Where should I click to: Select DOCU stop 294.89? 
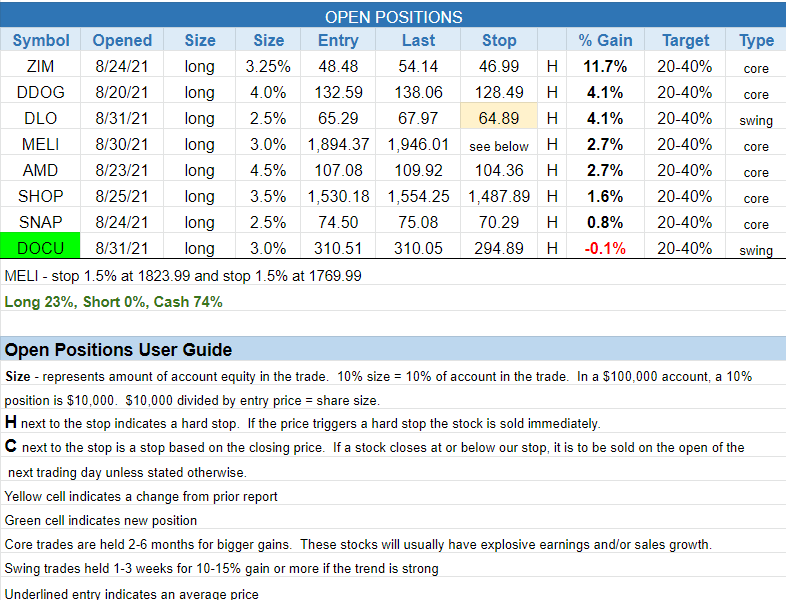pos(499,248)
